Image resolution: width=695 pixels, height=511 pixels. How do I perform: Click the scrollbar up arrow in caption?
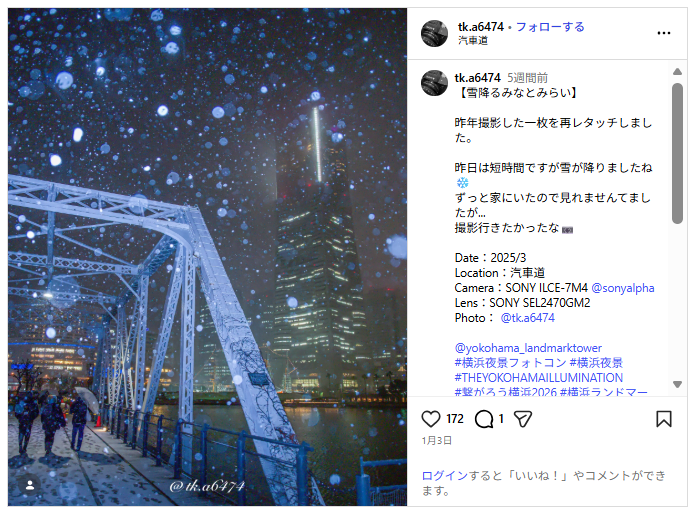tap(677, 71)
